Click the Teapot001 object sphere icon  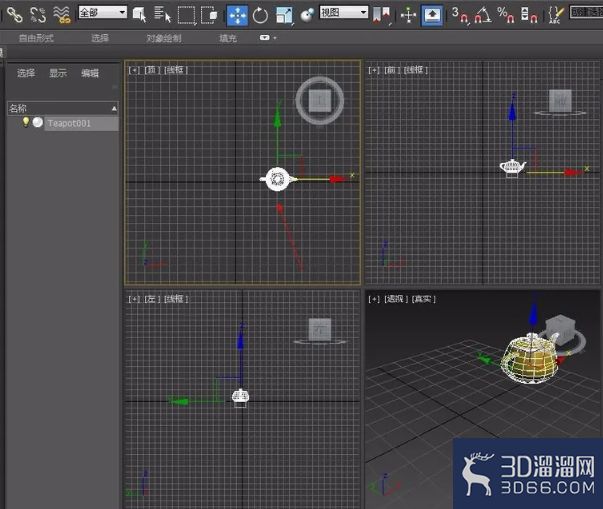38,122
